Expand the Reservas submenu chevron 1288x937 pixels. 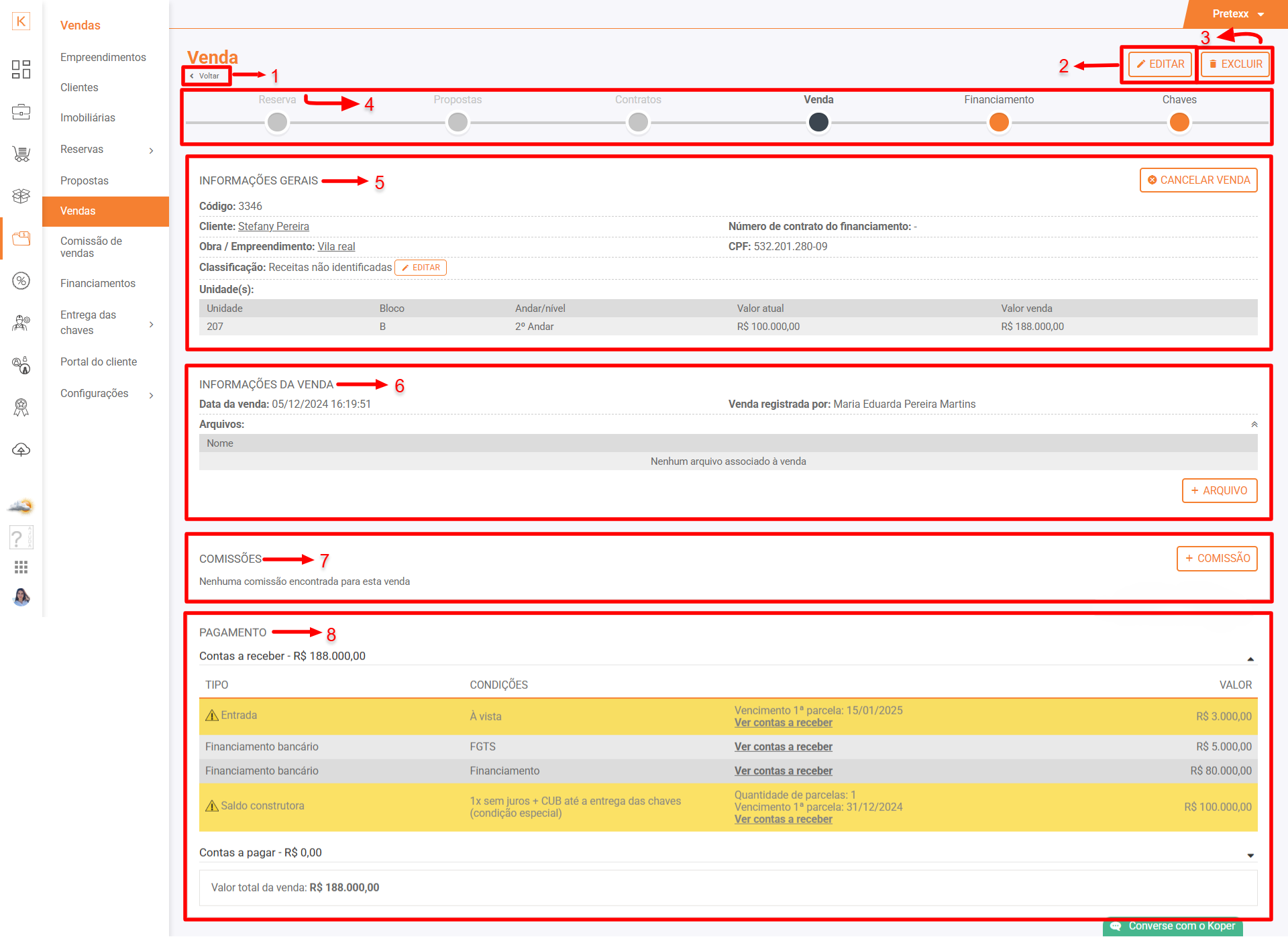coord(152,150)
